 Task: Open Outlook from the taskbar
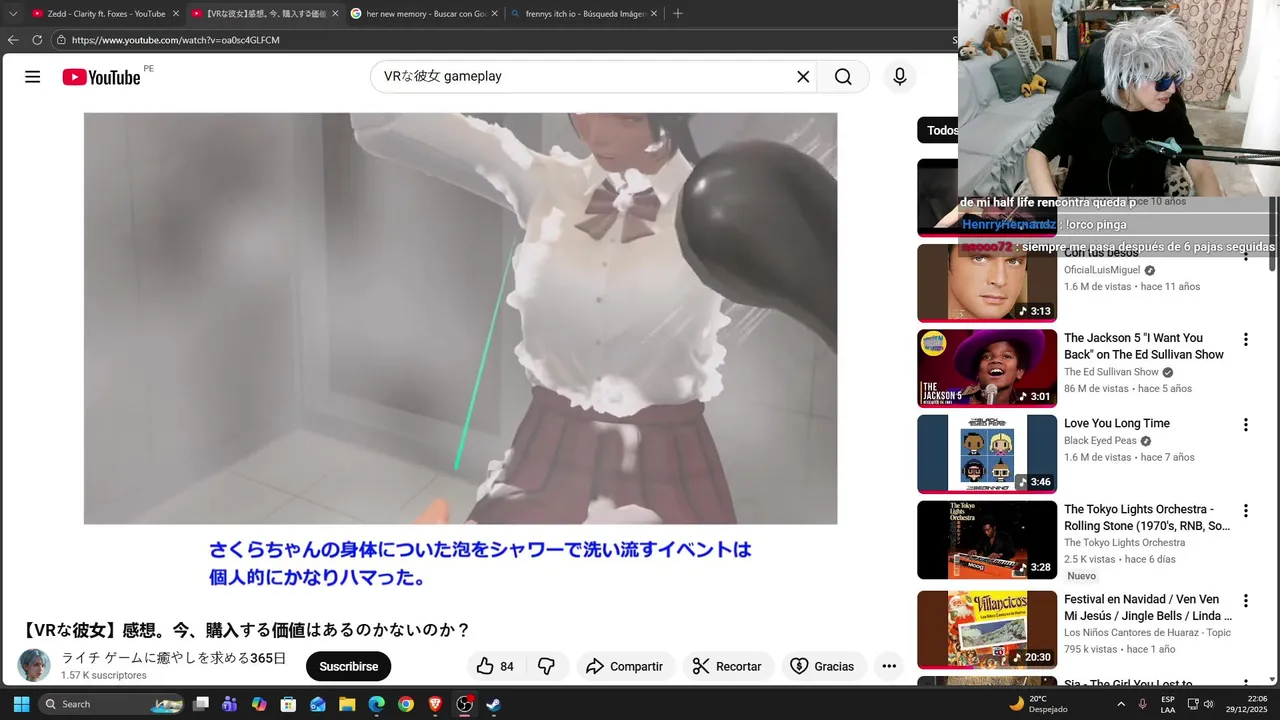[318, 704]
